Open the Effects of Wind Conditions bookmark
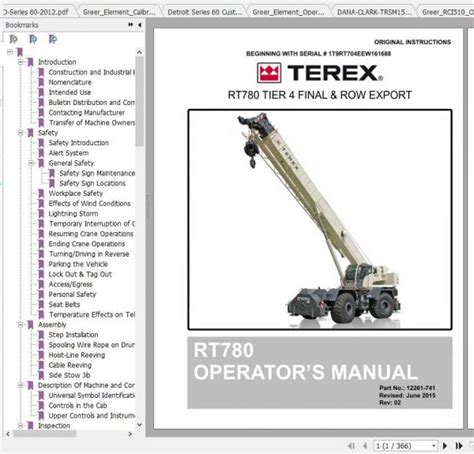 point(90,203)
